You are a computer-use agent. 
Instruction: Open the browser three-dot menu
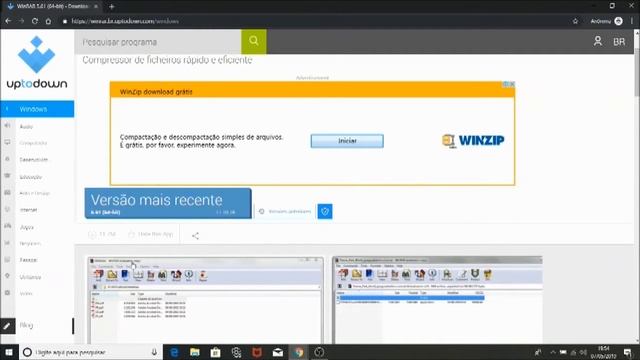(632, 21)
